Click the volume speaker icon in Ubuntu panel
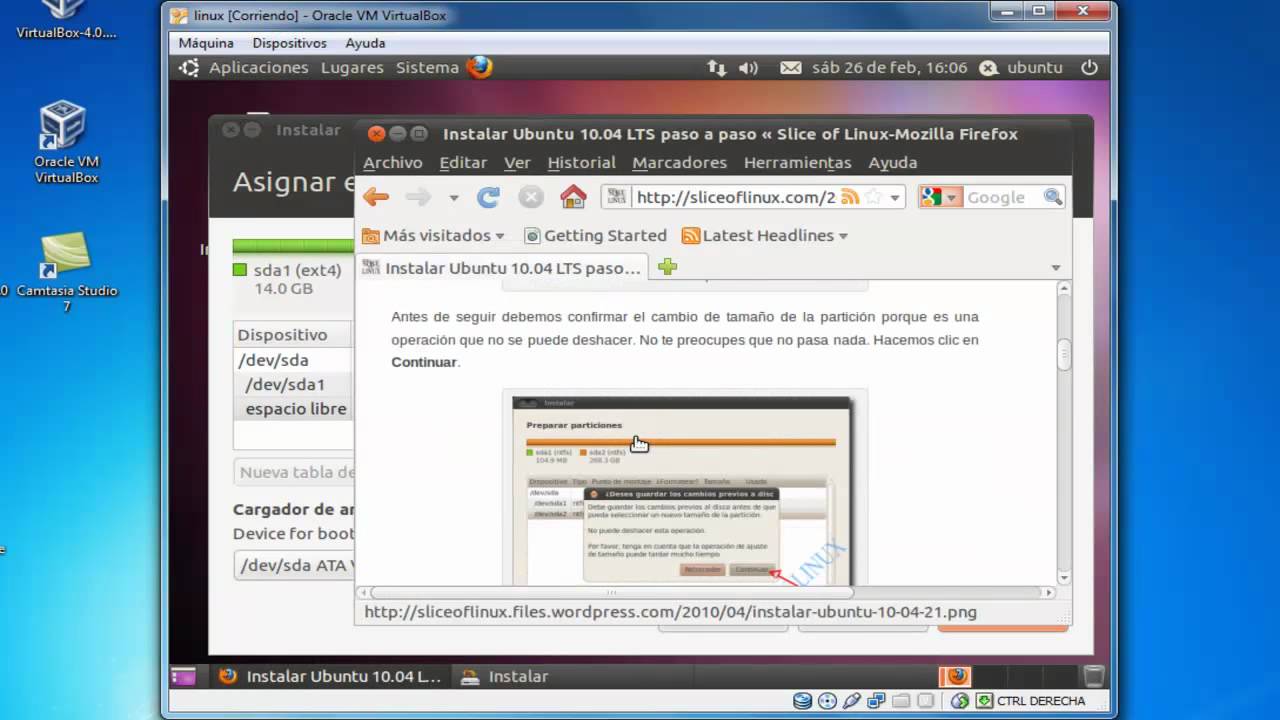Screen dimensions: 1280x720 pyautogui.click(x=748, y=67)
